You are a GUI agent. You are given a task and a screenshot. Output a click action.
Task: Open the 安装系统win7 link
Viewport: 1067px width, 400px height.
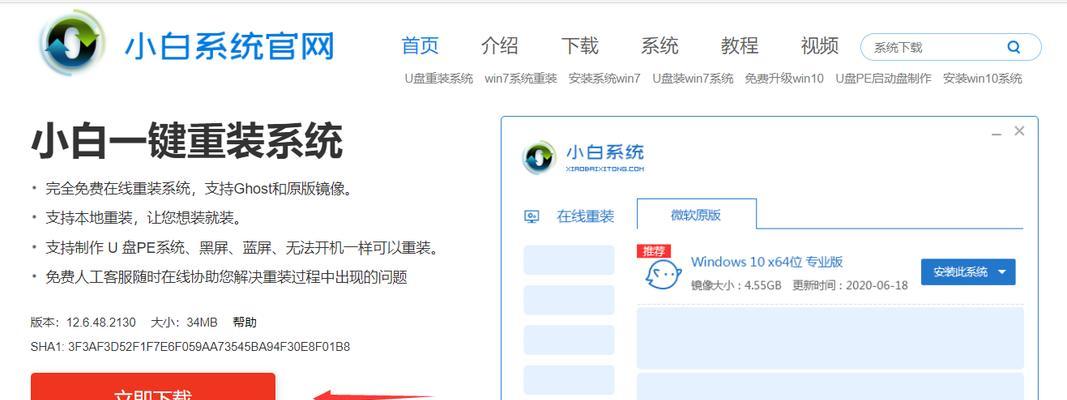[604, 78]
